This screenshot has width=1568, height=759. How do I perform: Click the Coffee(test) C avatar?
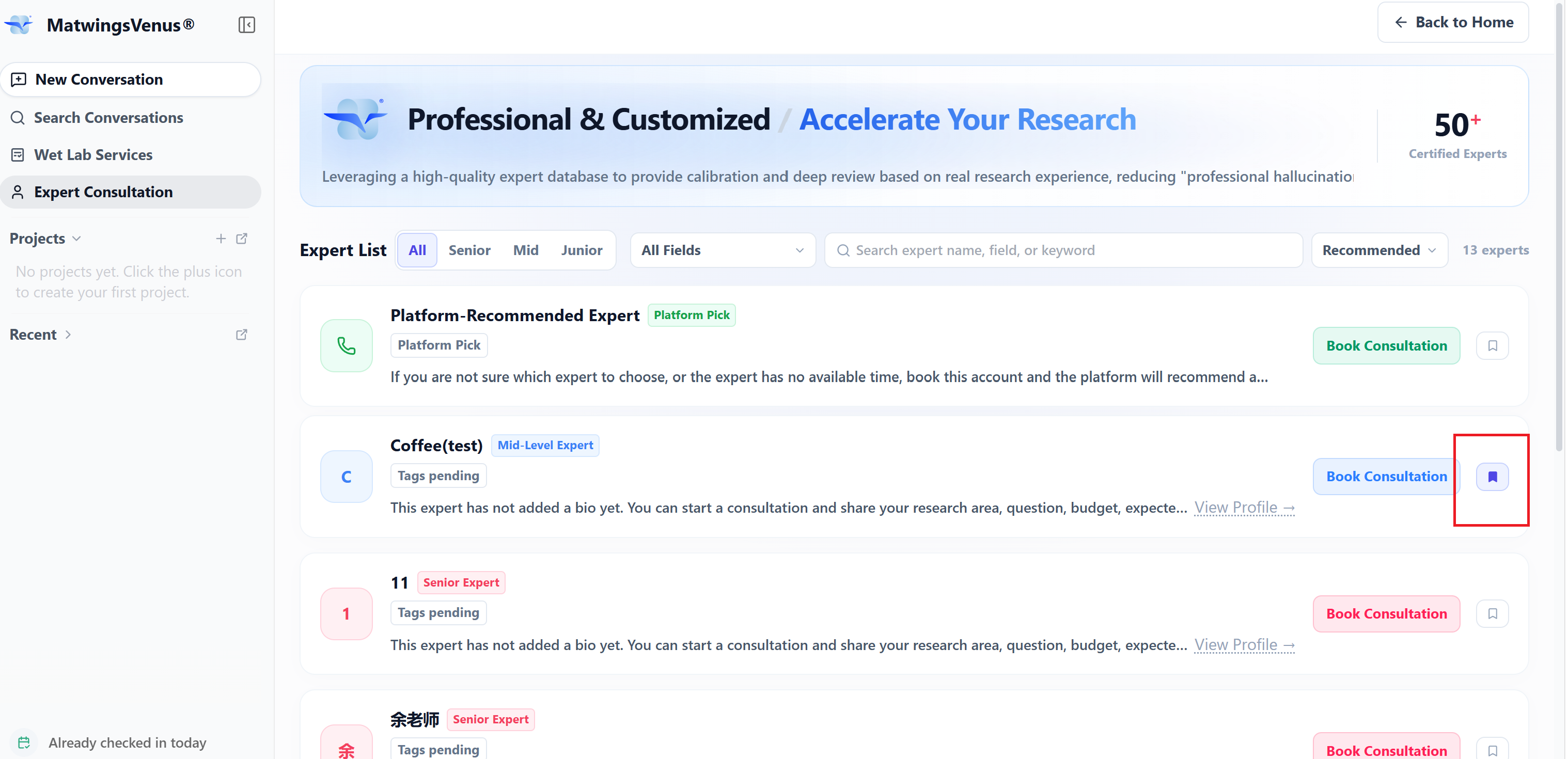click(x=347, y=477)
